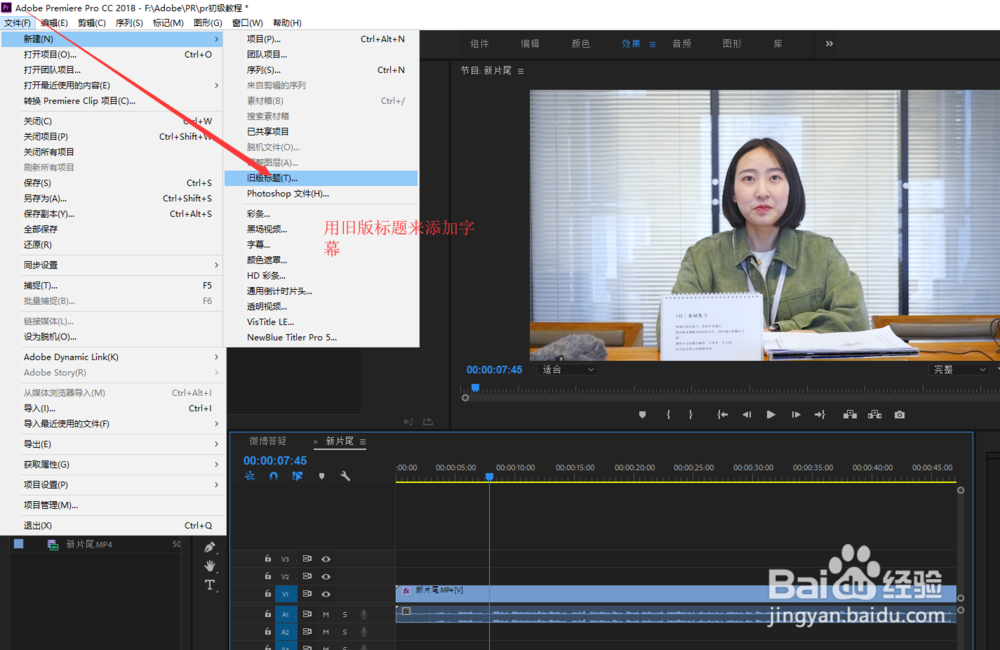The height and width of the screenshot is (650, 1000).
Task: Open 效果 workspace panel menu
Action: point(652,44)
